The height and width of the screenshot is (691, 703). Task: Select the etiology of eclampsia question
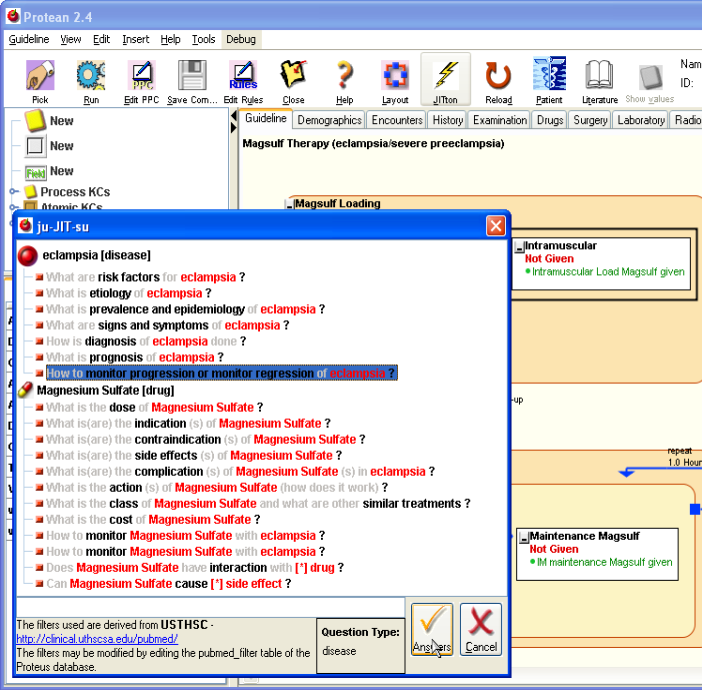(129, 293)
